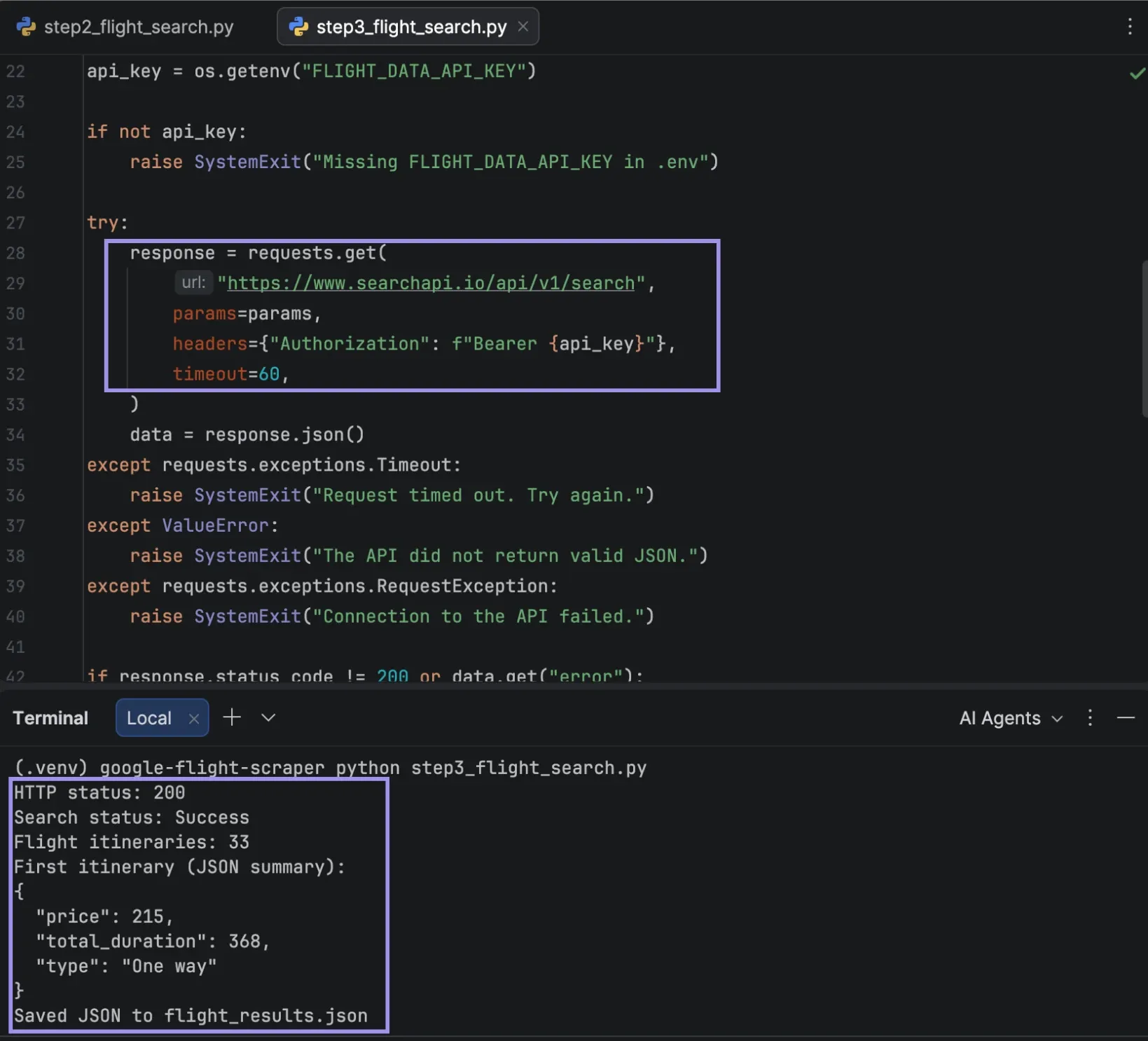
Task: Click the url: parameter hint label
Action: 193,282
